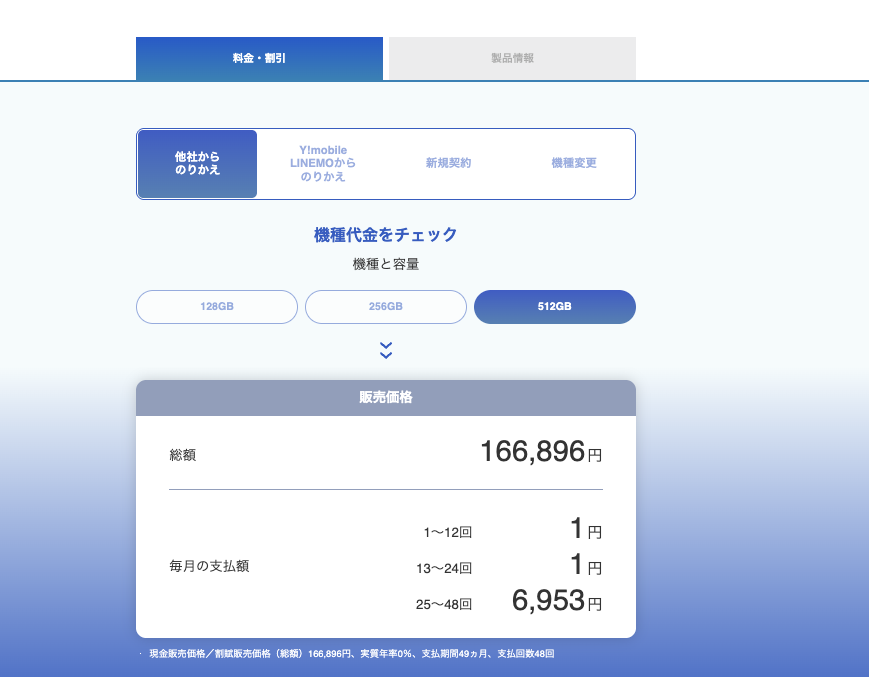869x677 pixels.
Task: Click the 13〜24回 payment row label
Action: 443,568
